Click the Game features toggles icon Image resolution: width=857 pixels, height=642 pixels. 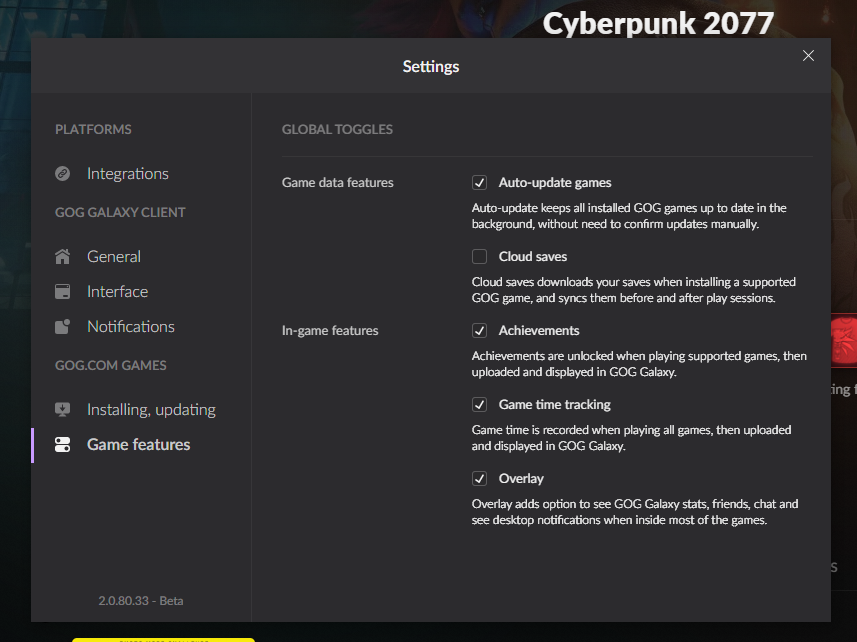click(62, 444)
